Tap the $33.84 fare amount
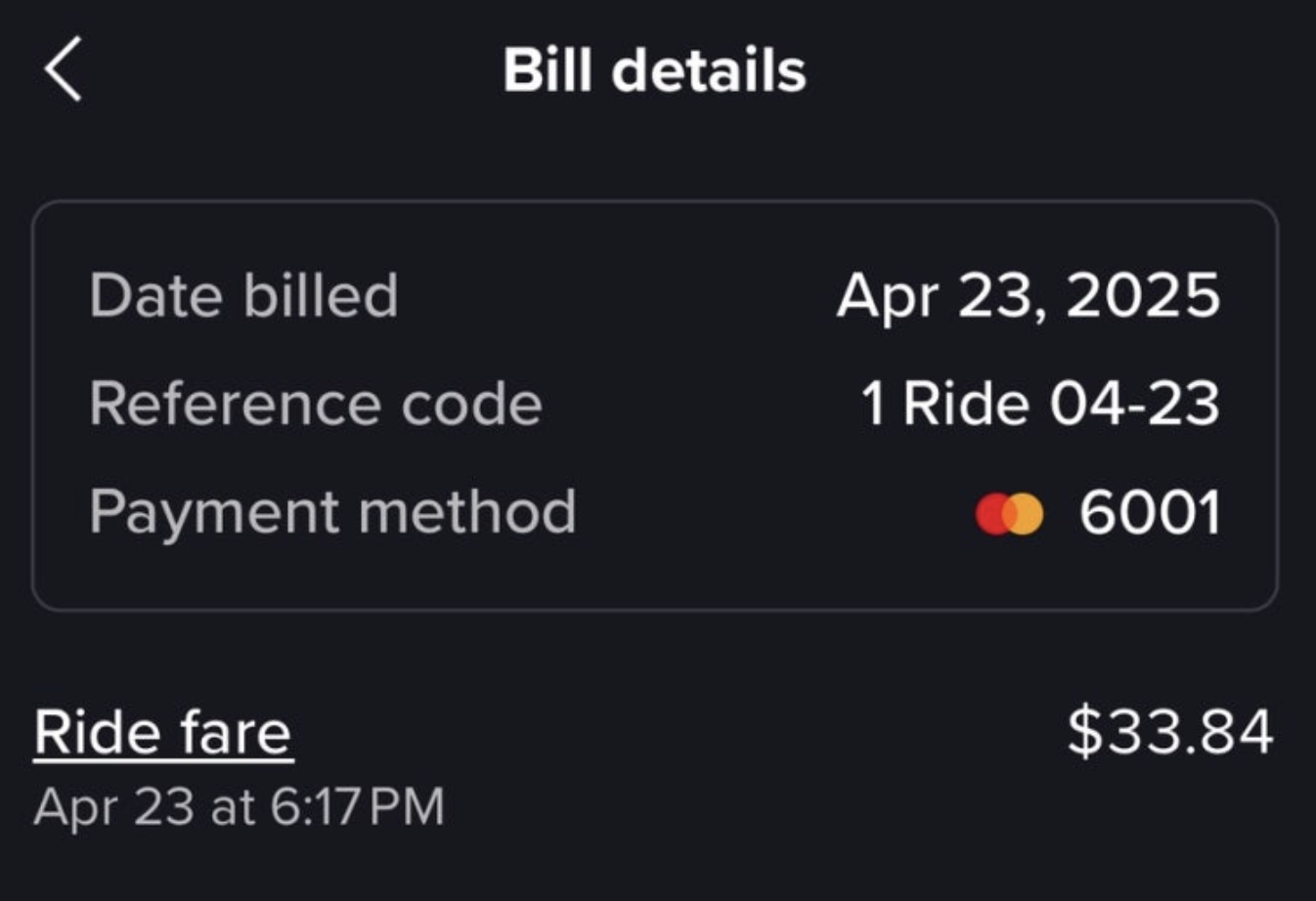This screenshot has width=1316, height=901. pos(1170,731)
